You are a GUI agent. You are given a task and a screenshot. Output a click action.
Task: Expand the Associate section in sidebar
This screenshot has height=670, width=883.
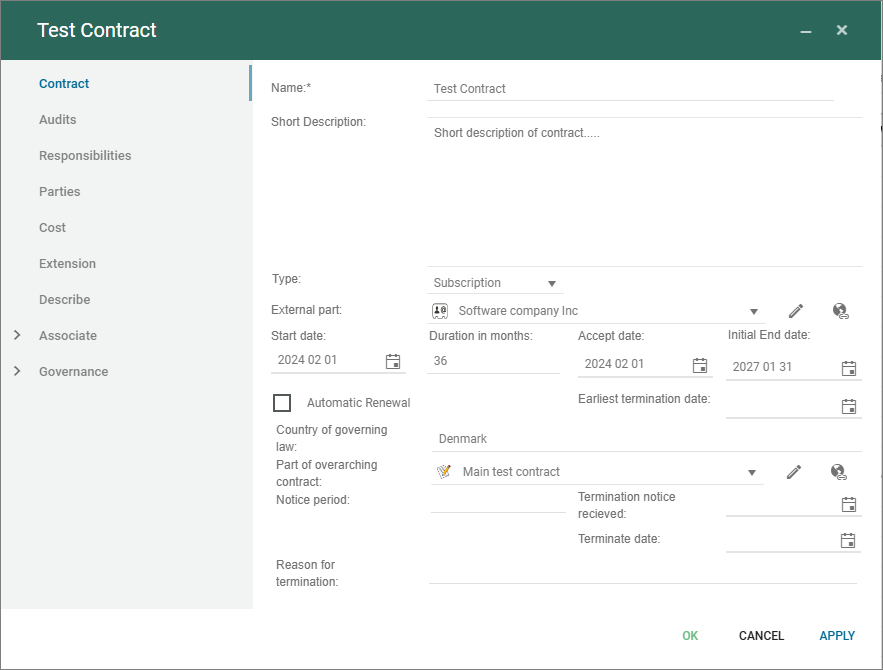click(17, 336)
